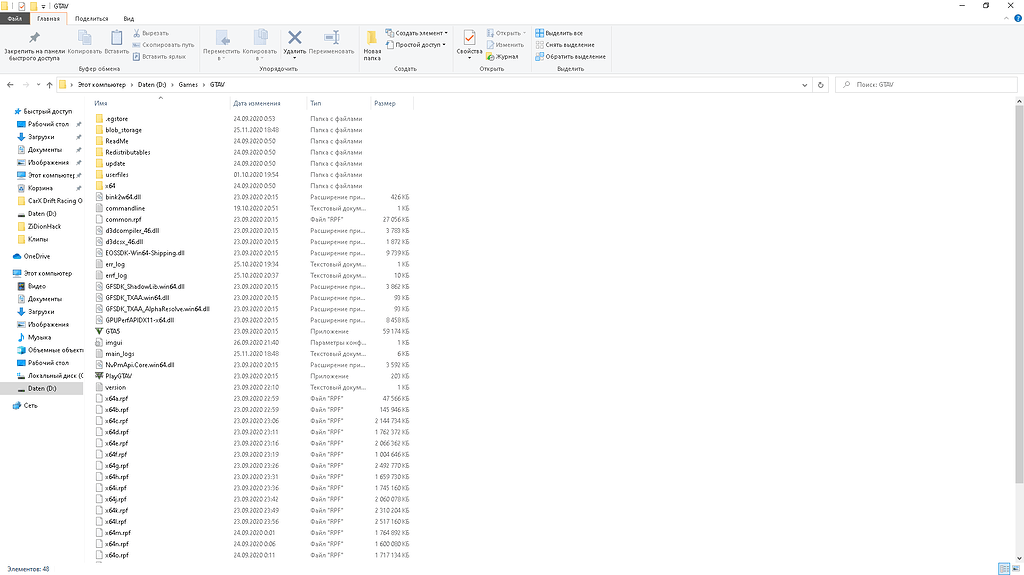
Task: Refresh the current folder view
Action: pos(820,84)
